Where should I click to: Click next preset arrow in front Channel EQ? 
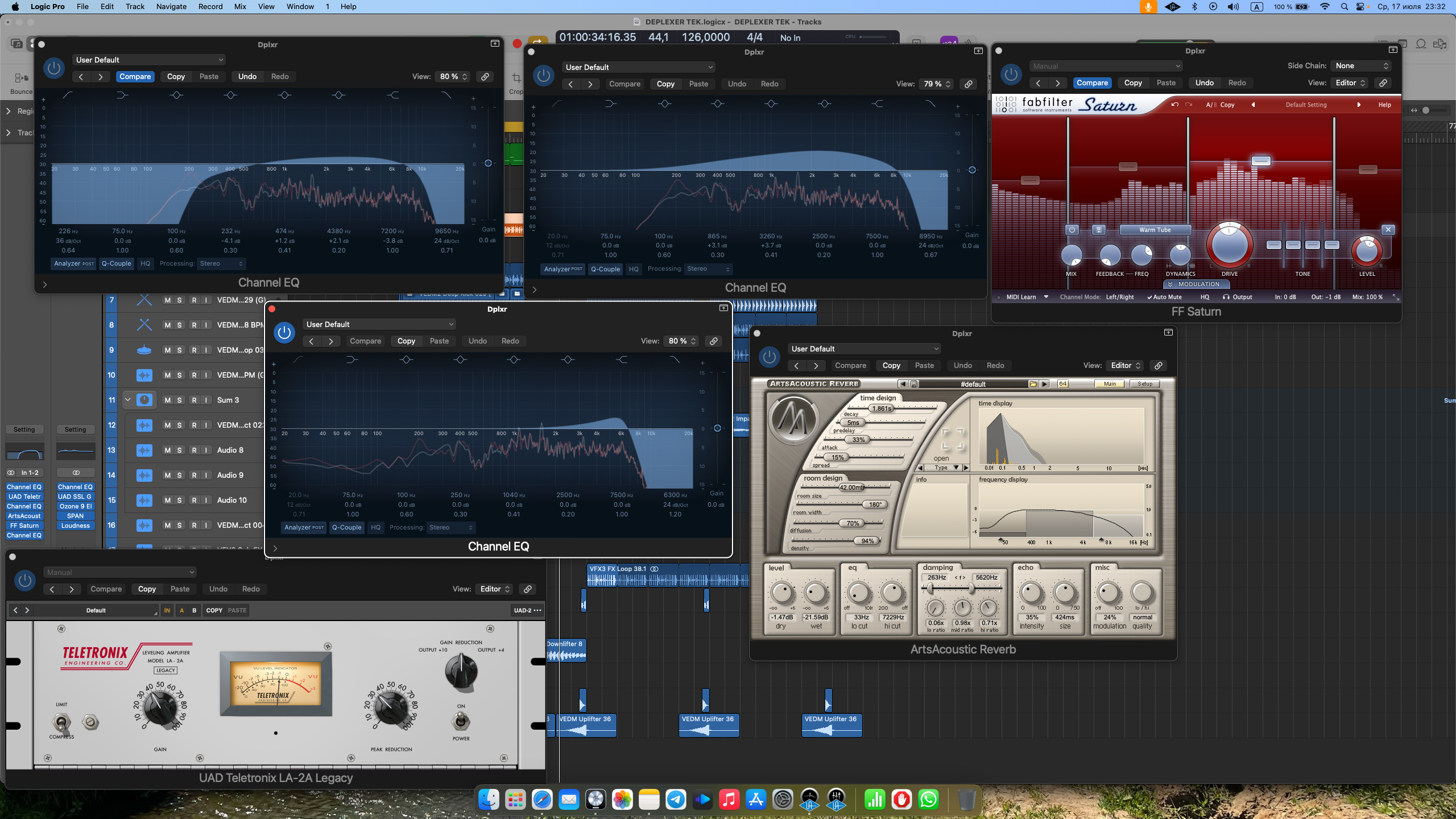coord(330,341)
